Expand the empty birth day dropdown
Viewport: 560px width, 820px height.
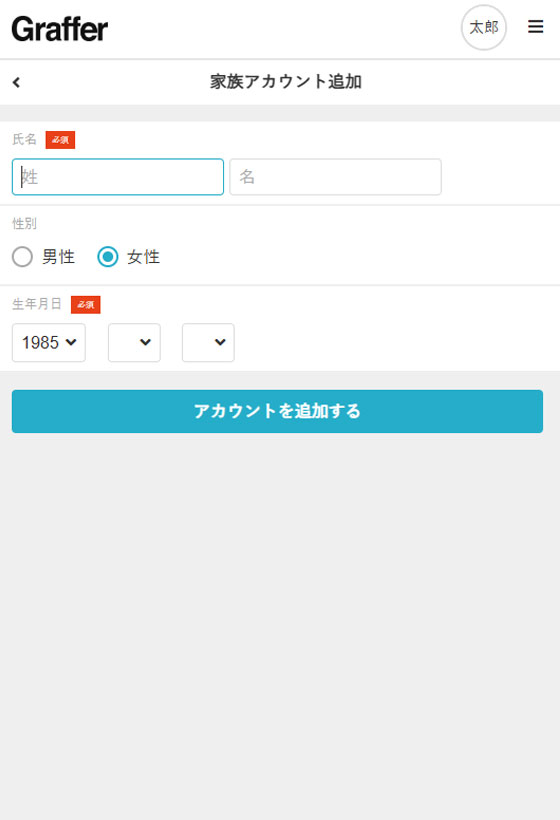208,343
